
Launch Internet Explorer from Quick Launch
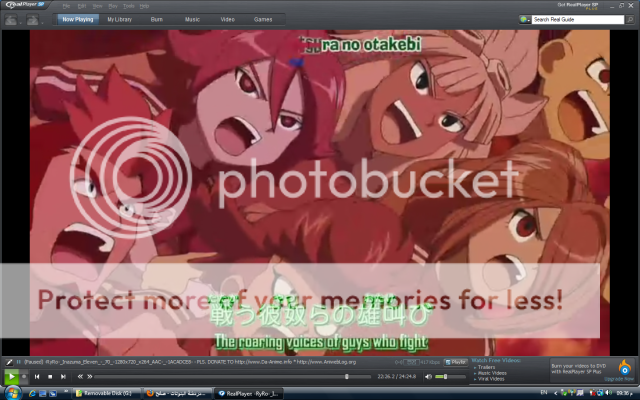click(32, 393)
